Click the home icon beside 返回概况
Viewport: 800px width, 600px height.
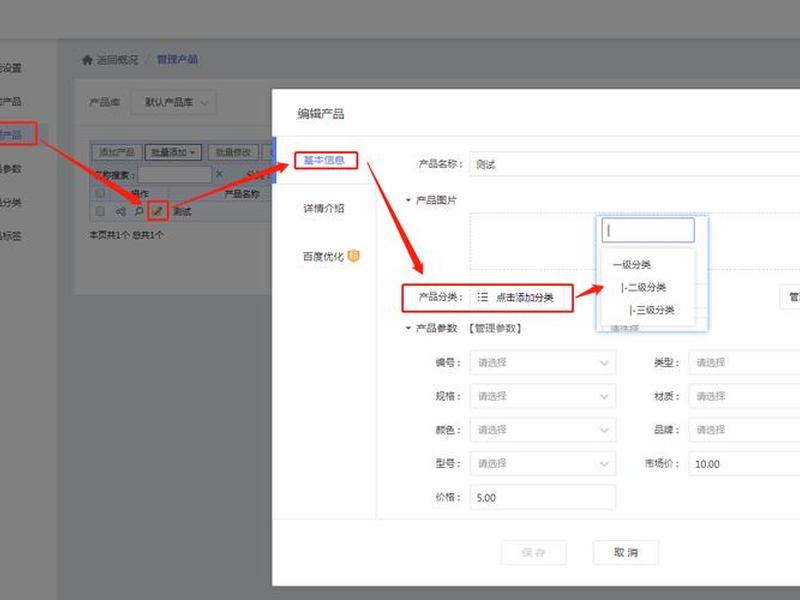point(87,60)
